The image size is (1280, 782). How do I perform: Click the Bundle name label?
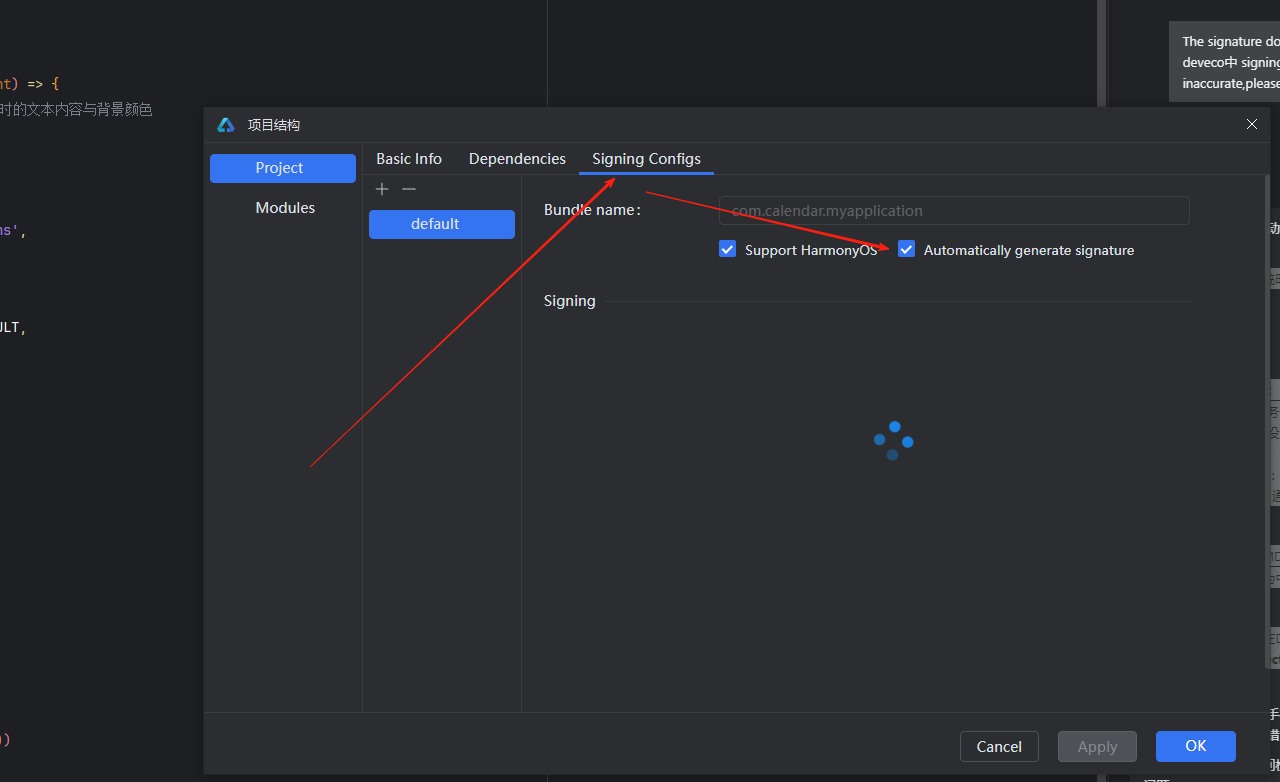pyautogui.click(x=592, y=210)
